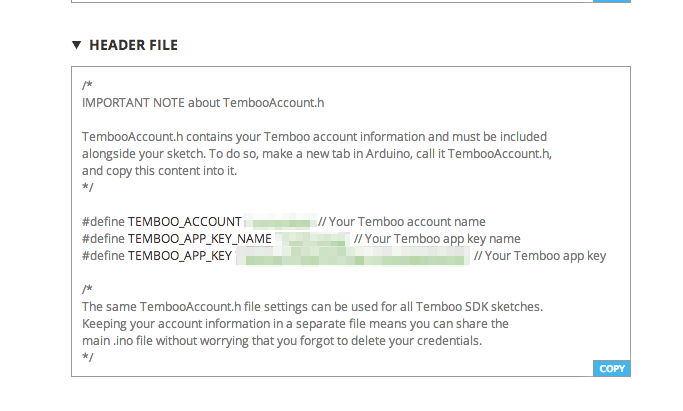The image size is (683, 411).
Task: Collapse the HEADER FILE disclosure triangle
Action: click(x=77, y=45)
